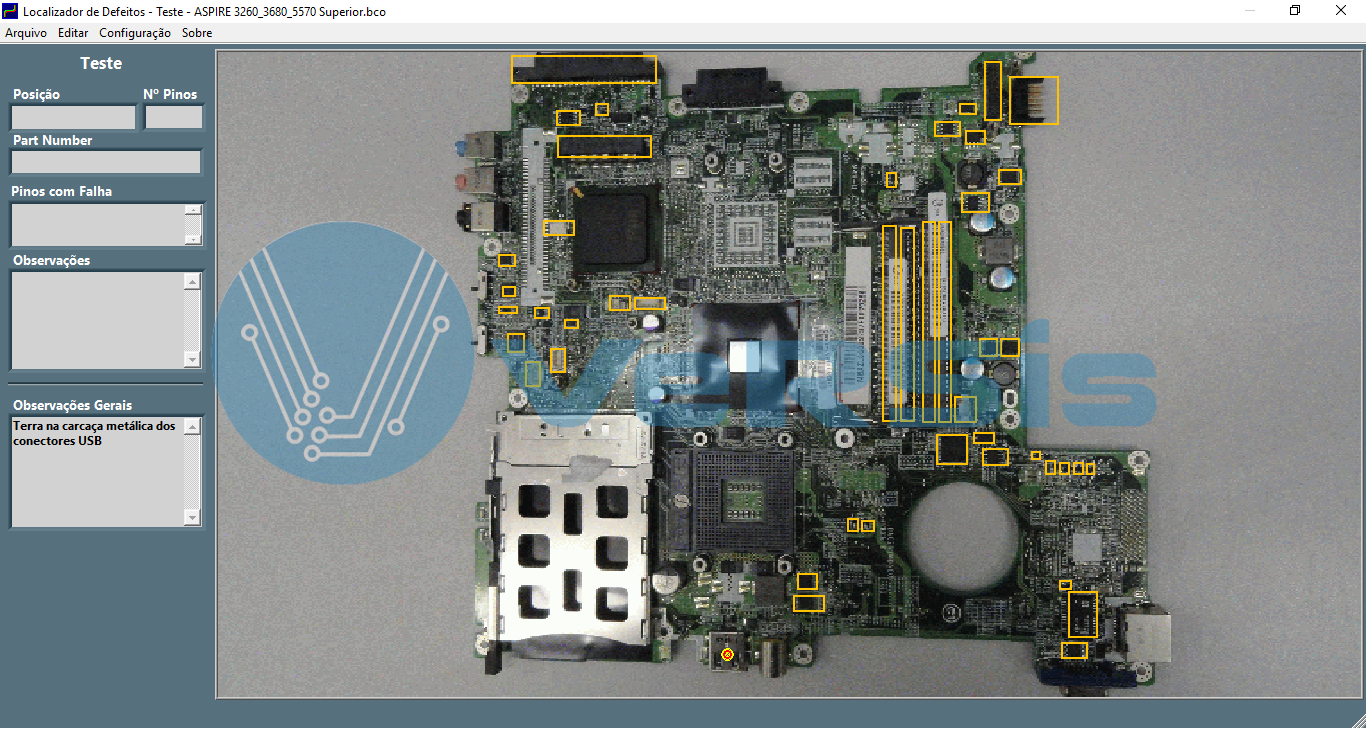1366x732 pixels.
Task: Select the marker on the top-right gold-pin connector
Action: tap(1034, 100)
